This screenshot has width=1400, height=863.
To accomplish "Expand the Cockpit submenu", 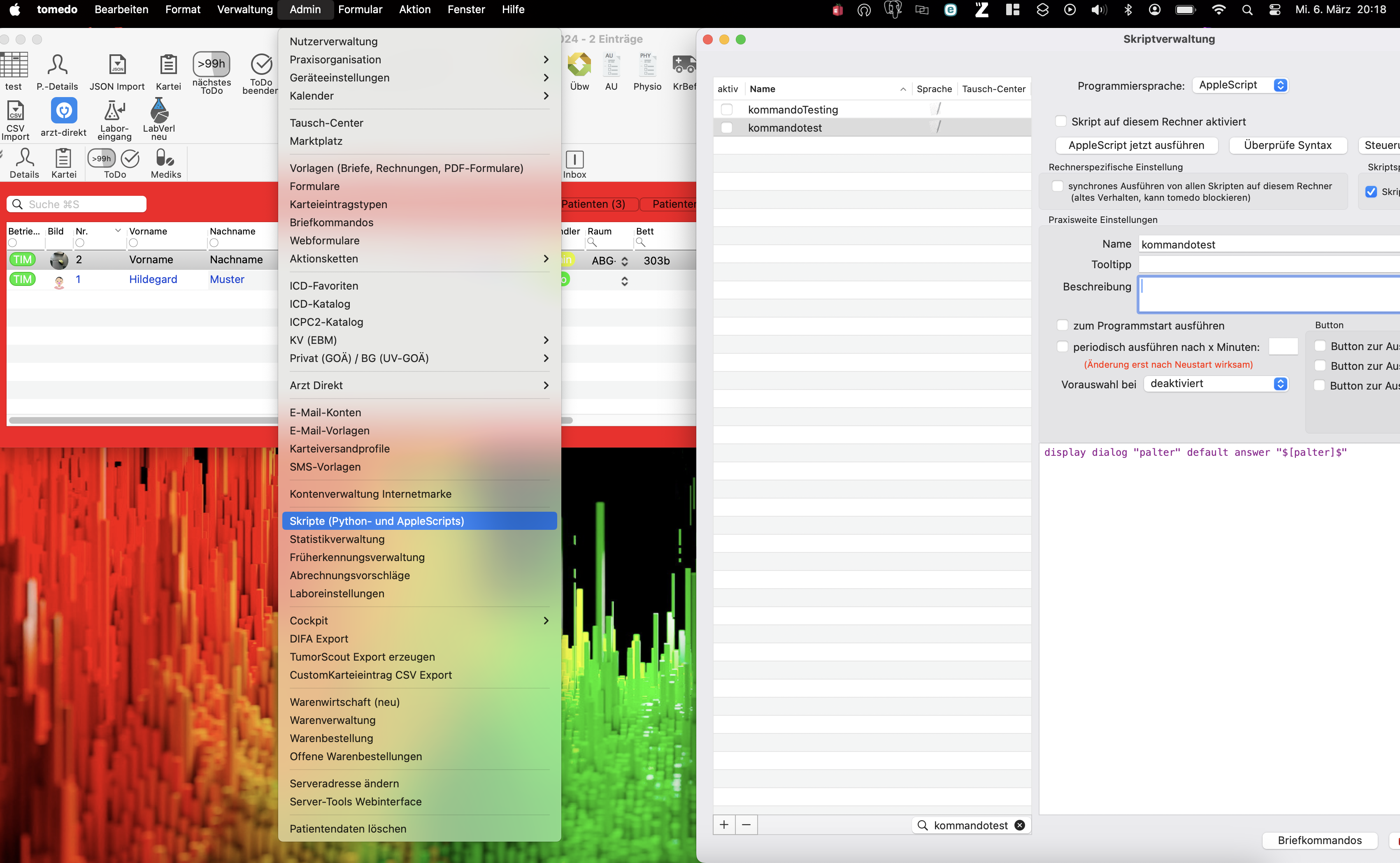I will click(419, 620).
